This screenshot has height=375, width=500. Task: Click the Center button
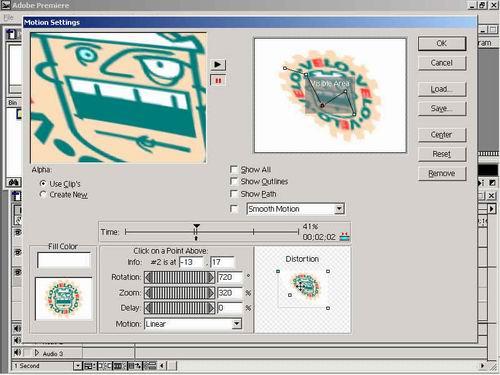[442, 135]
